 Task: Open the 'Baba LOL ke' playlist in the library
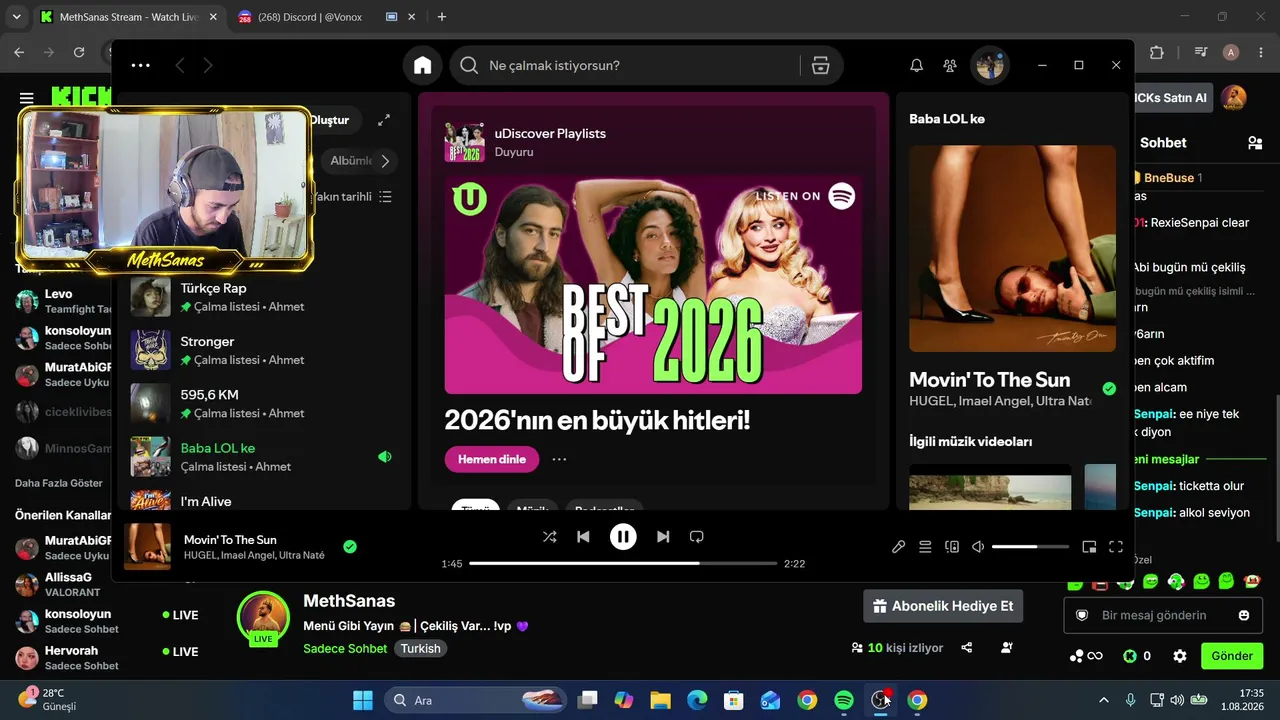(x=265, y=456)
